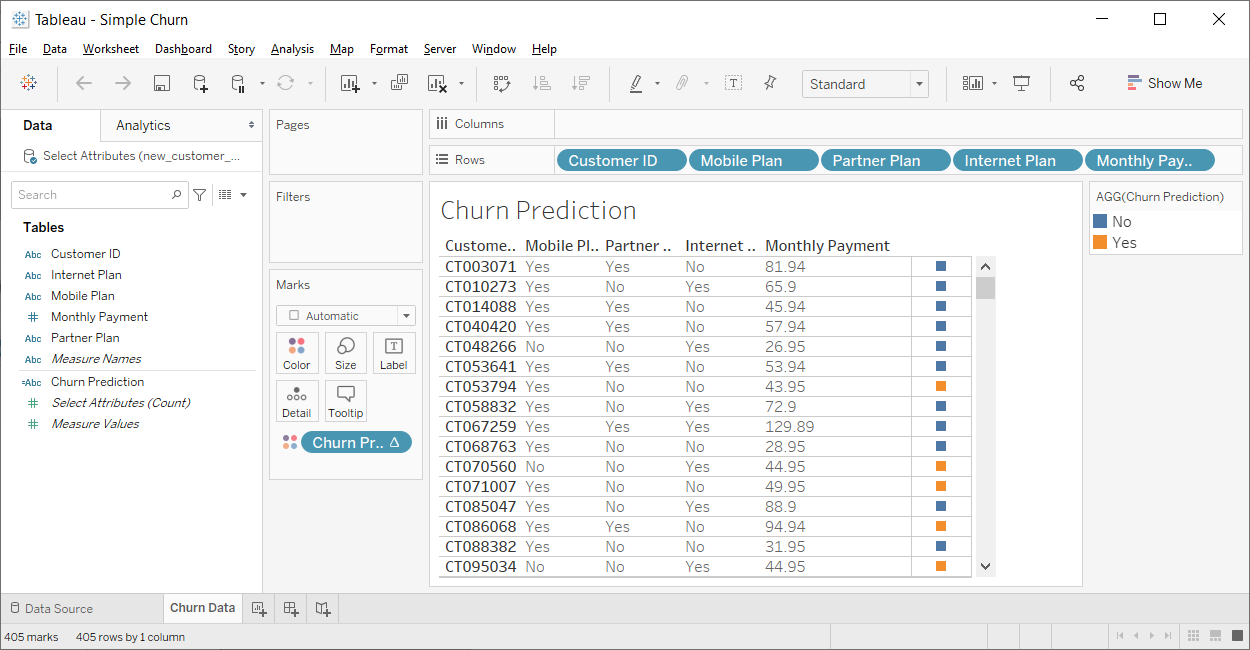Click the Save workbook icon
This screenshot has width=1250, height=650.
click(161, 84)
